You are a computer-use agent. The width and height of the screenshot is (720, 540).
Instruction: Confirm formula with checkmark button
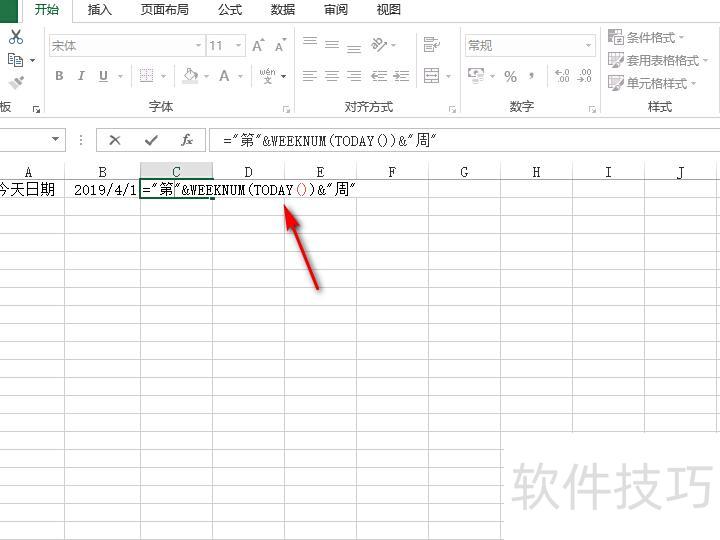pos(151,140)
